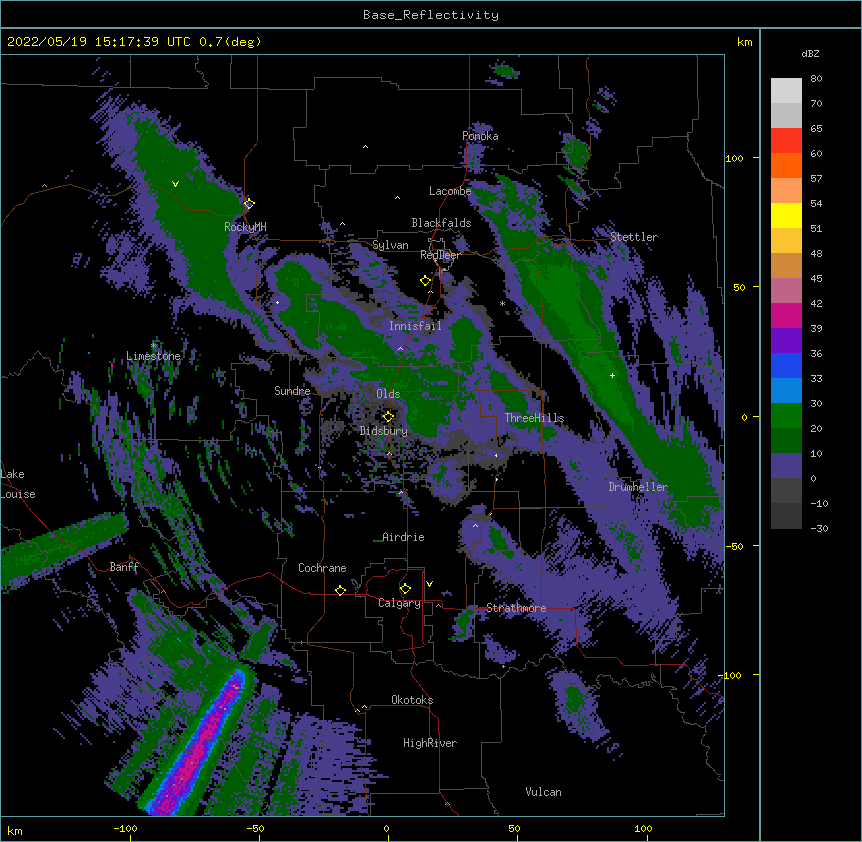
Task: Click the 80 value on dBZ legend
Action: 816,79
